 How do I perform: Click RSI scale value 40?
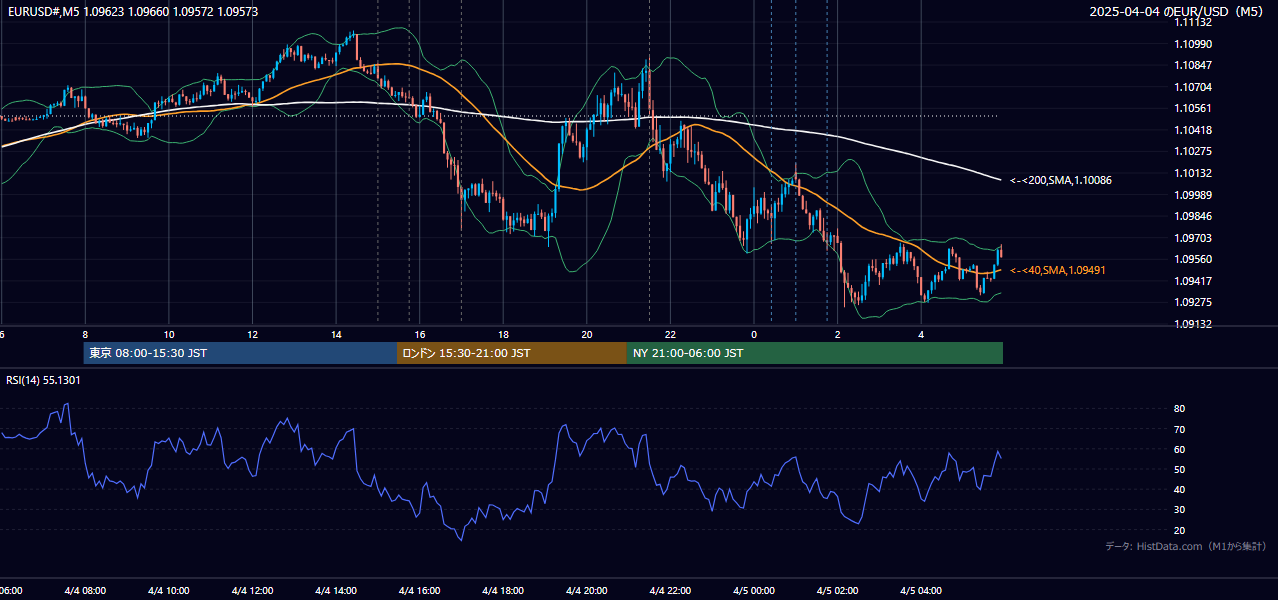1180,490
